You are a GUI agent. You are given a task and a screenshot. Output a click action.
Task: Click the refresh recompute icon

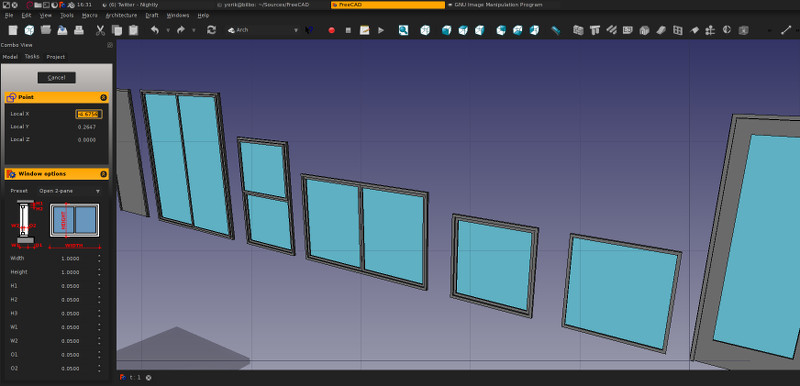pos(211,31)
